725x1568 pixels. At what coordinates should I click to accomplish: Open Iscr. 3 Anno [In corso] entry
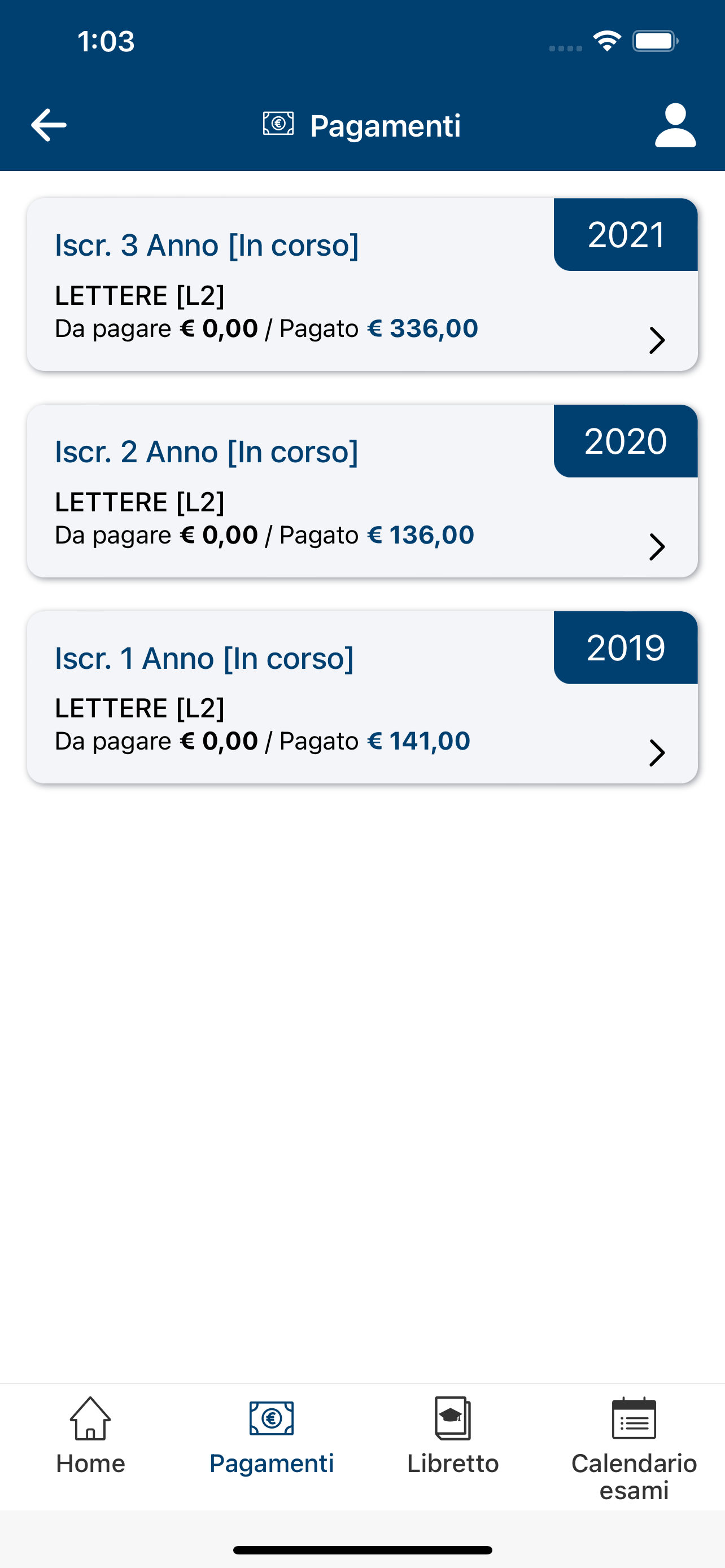pyautogui.click(x=207, y=246)
